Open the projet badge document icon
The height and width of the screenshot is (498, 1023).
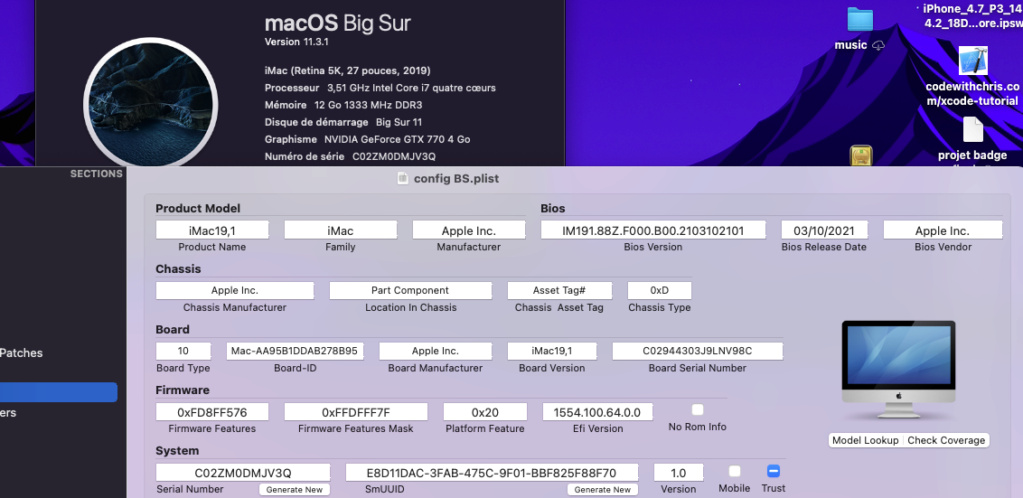(x=972, y=129)
